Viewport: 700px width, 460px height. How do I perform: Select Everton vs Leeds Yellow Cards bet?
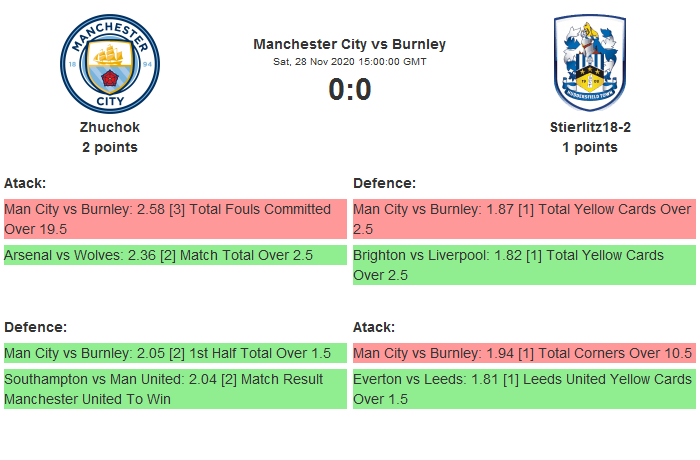[x=523, y=389]
